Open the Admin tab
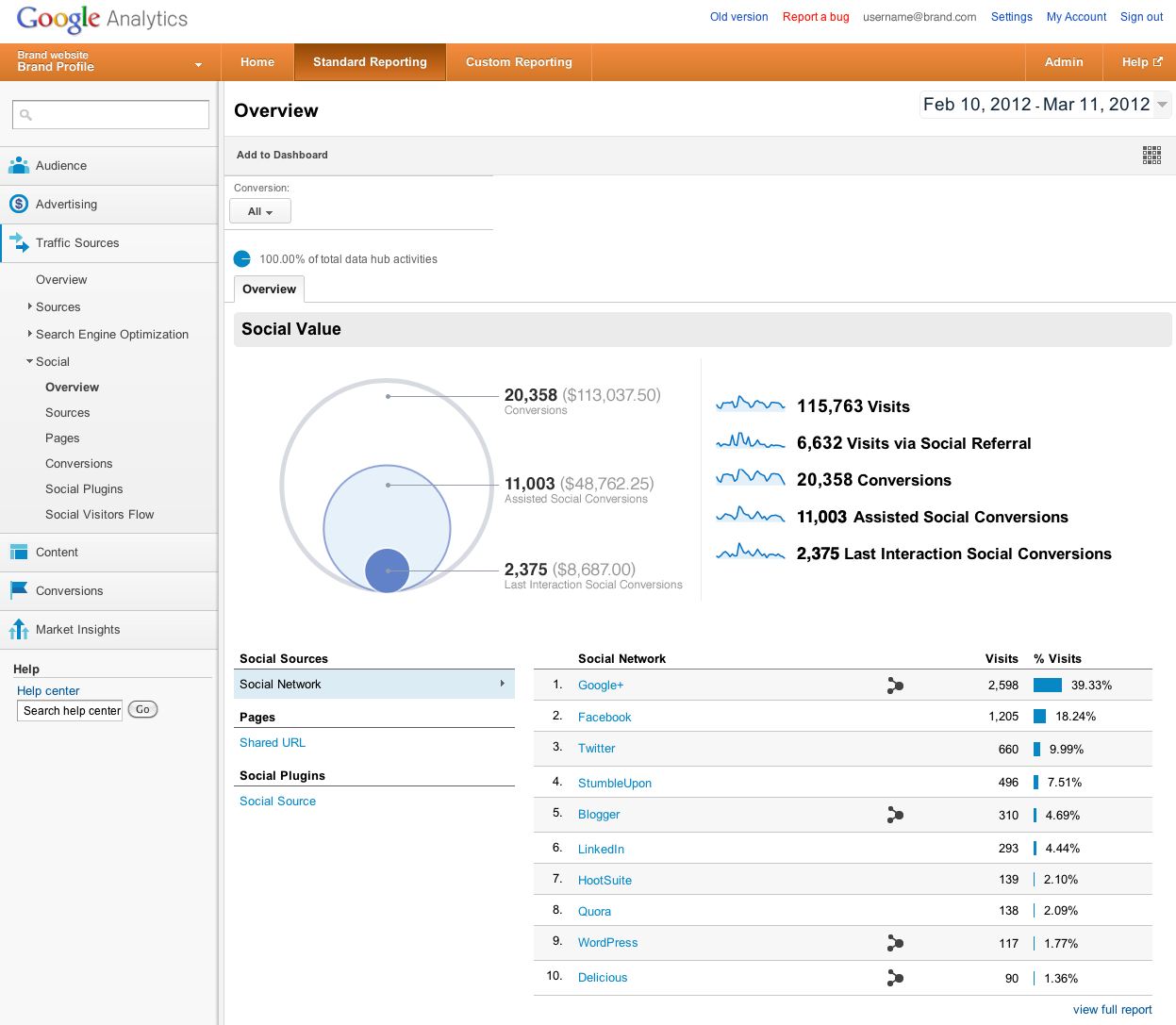The width and height of the screenshot is (1176, 1025). pyautogui.click(x=1064, y=62)
